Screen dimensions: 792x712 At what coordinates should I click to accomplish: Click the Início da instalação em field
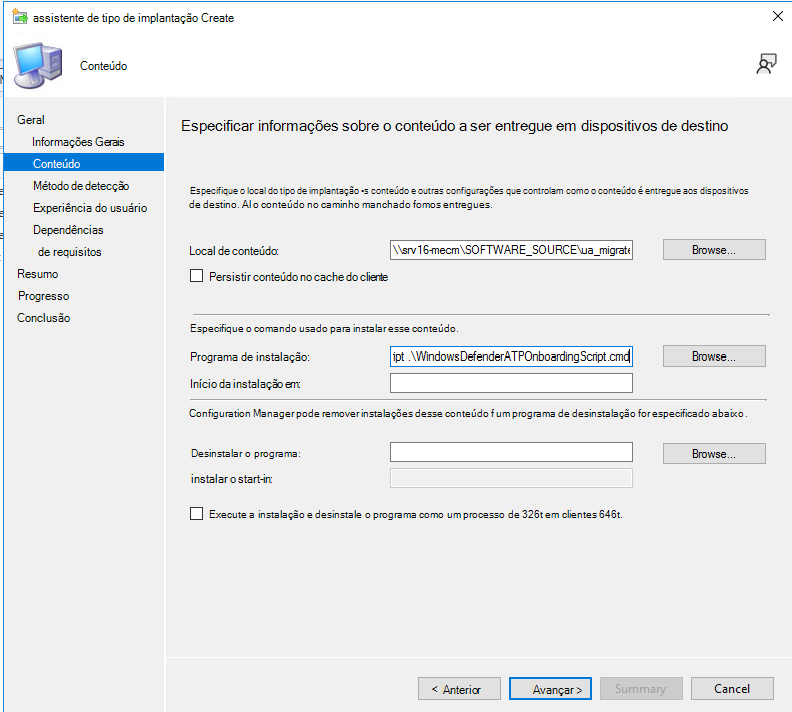(x=511, y=383)
